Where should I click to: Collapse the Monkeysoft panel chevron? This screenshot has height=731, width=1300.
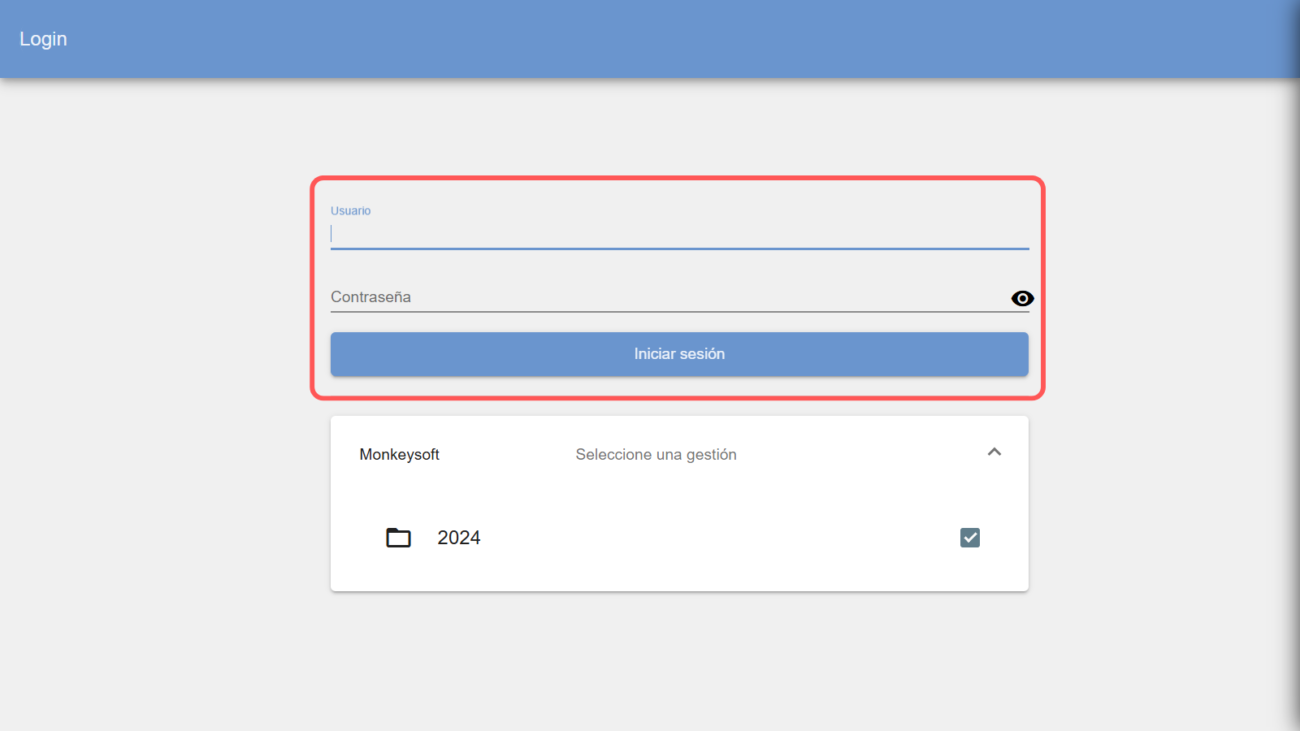click(994, 452)
